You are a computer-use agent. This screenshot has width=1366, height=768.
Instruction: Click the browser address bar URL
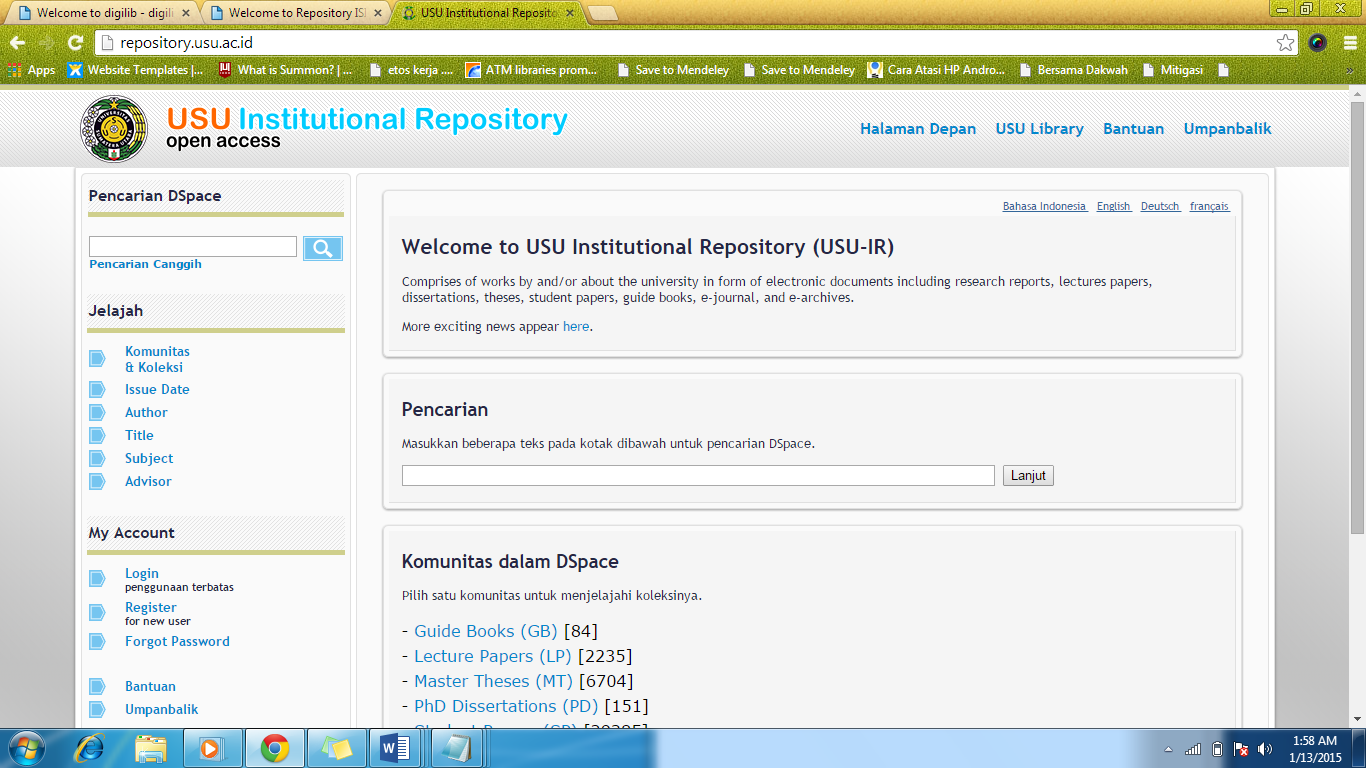[x=186, y=42]
